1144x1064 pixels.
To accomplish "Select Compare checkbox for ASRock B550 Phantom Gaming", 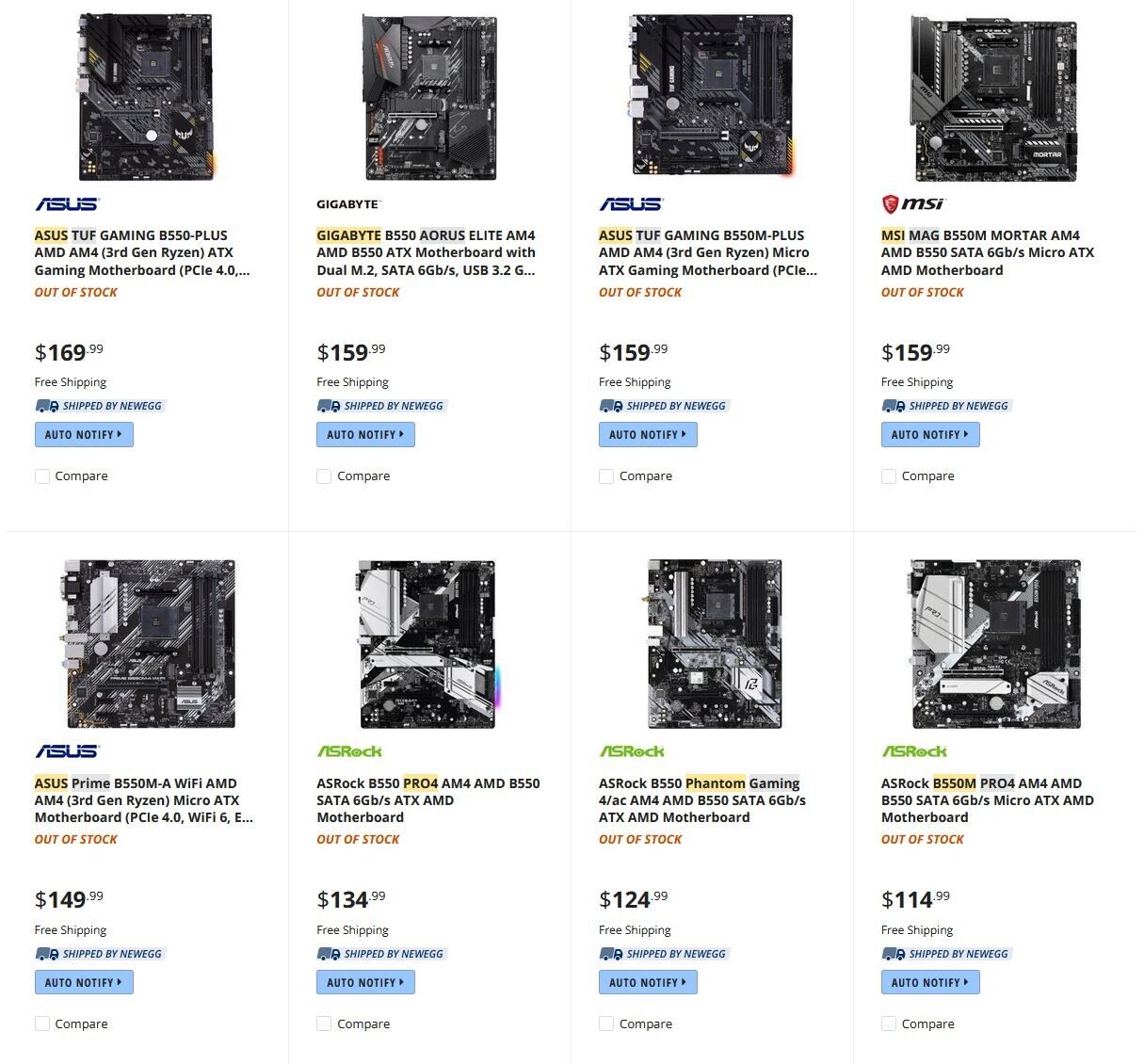I will (607, 1024).
